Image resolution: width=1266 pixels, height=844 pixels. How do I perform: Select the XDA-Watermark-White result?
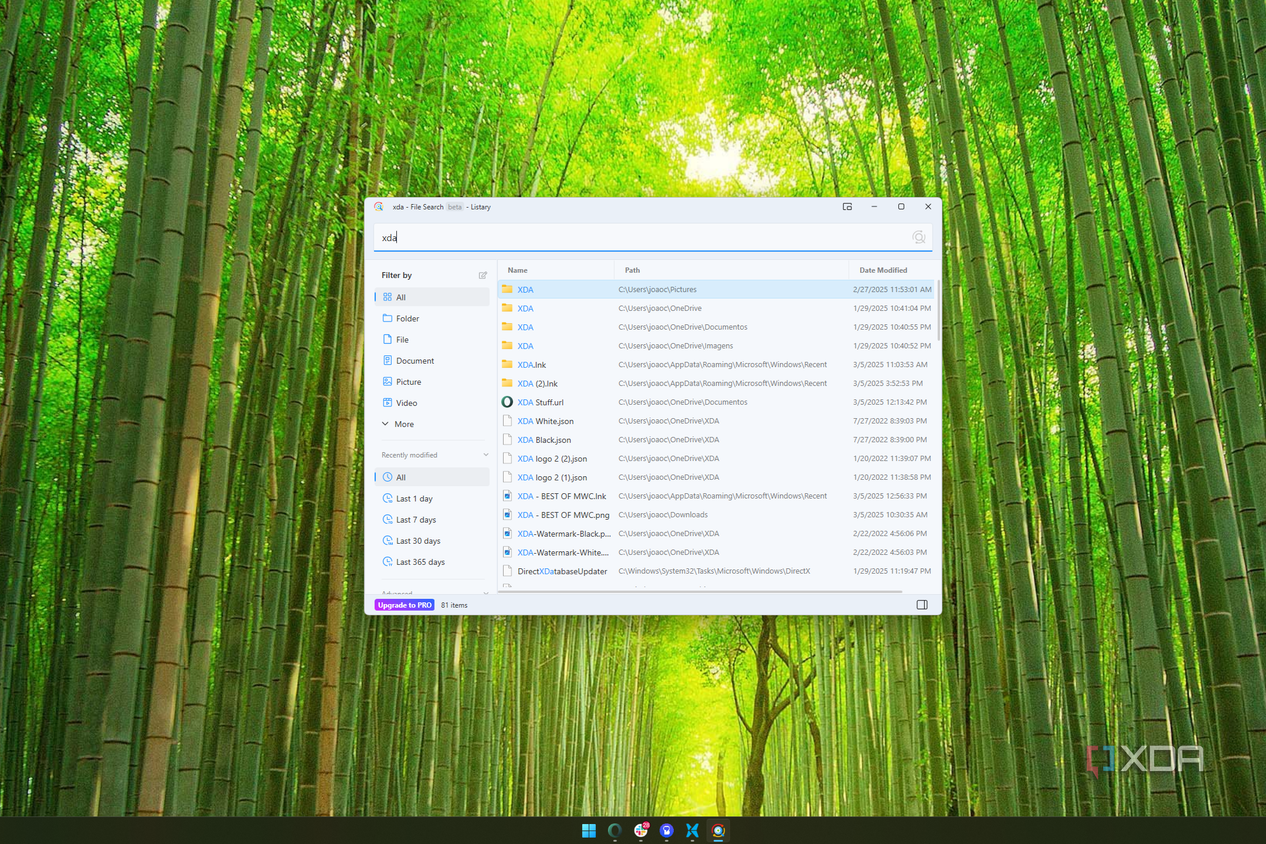pos(716,552)
